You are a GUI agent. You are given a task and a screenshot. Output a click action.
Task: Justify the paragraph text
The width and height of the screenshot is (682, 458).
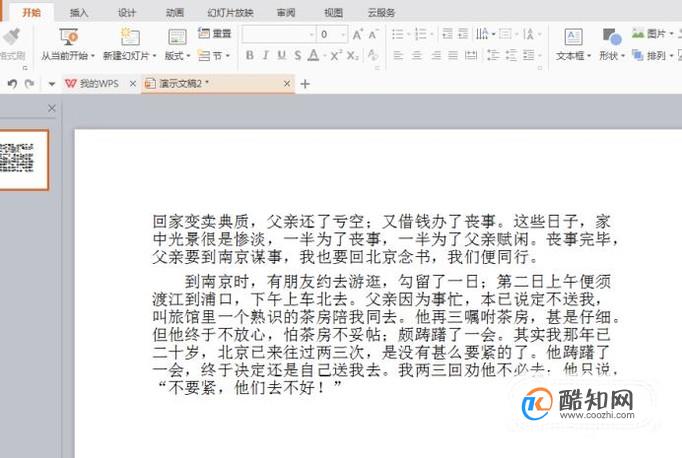tap(453, 55)
